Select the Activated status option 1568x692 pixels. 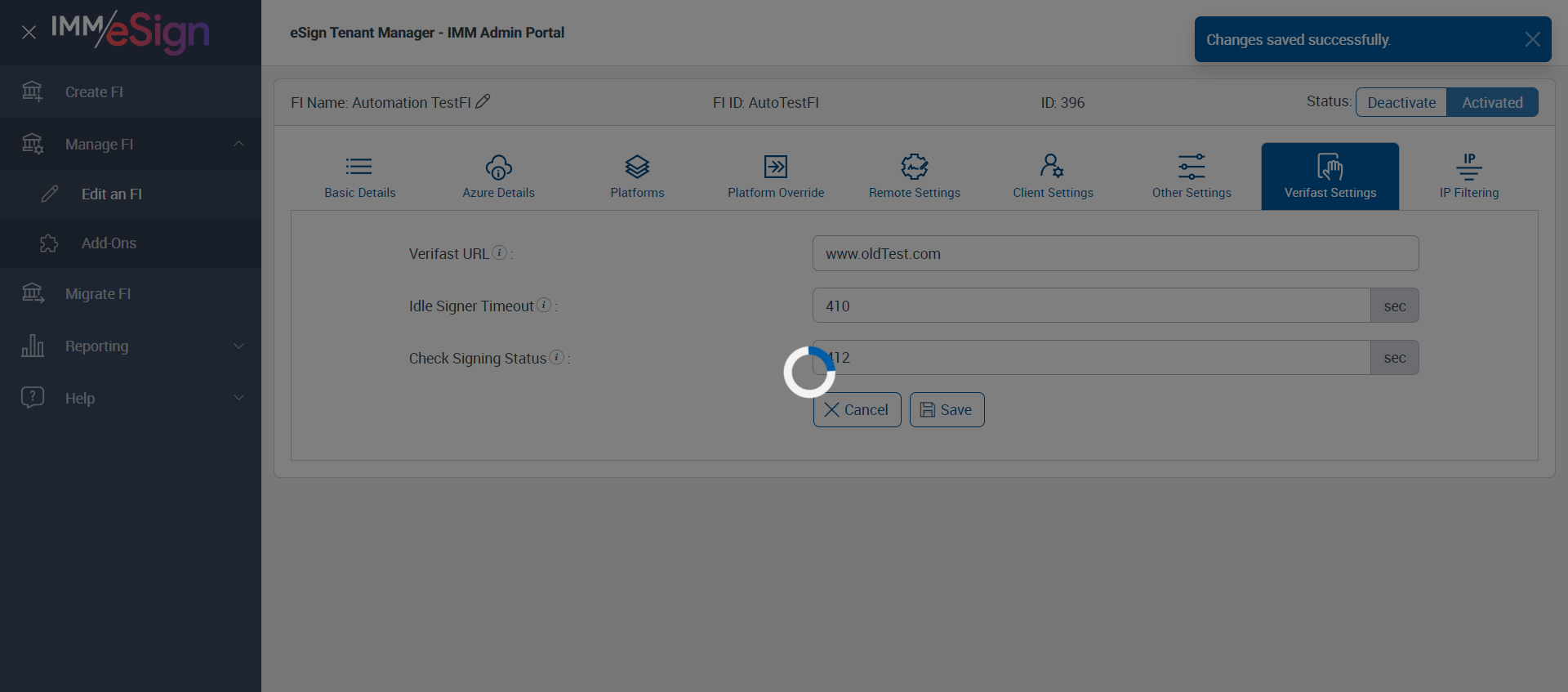pyautogui.click(x=1492, y=102)
